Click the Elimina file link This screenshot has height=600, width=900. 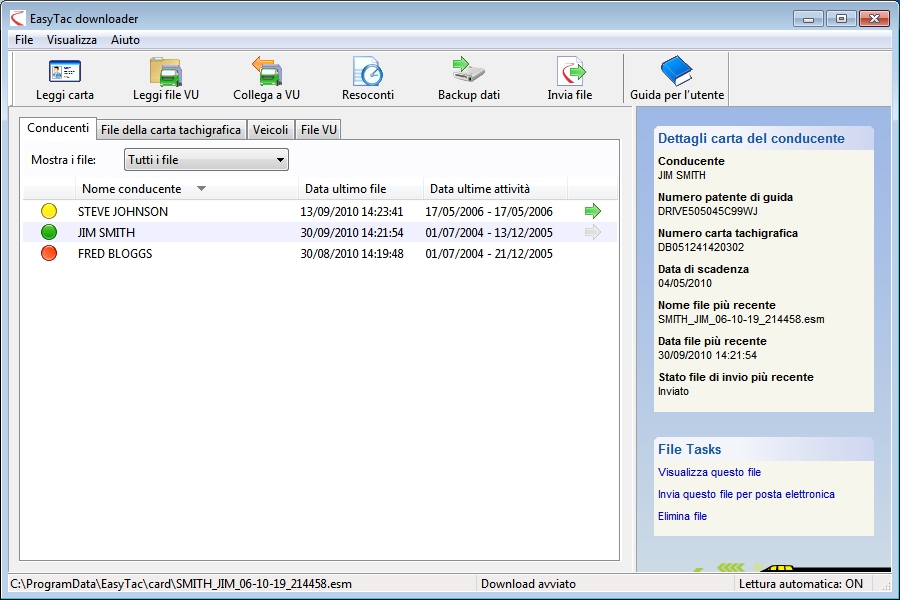(682, 516)
